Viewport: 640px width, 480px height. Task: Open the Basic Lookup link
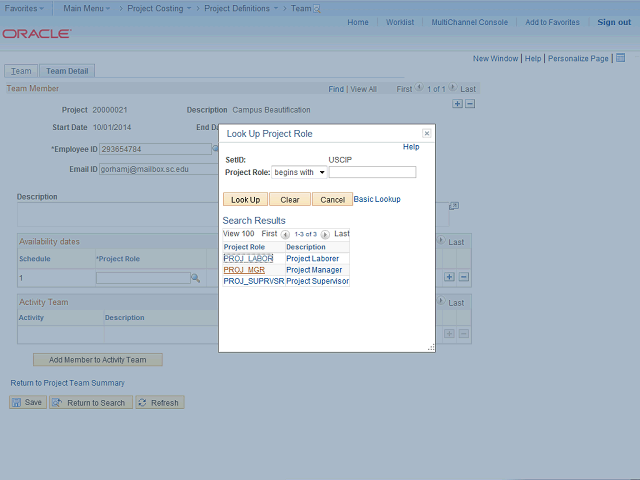(x=377, y=199)
